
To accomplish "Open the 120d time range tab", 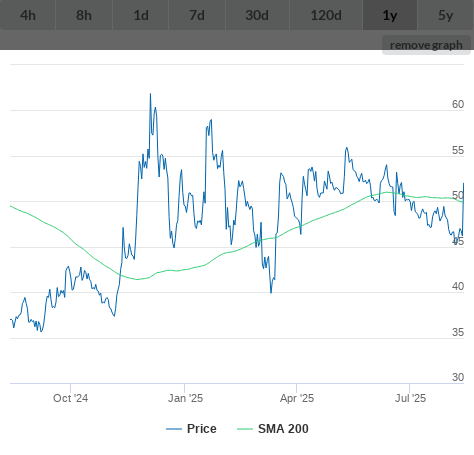I will pos(326,15).
